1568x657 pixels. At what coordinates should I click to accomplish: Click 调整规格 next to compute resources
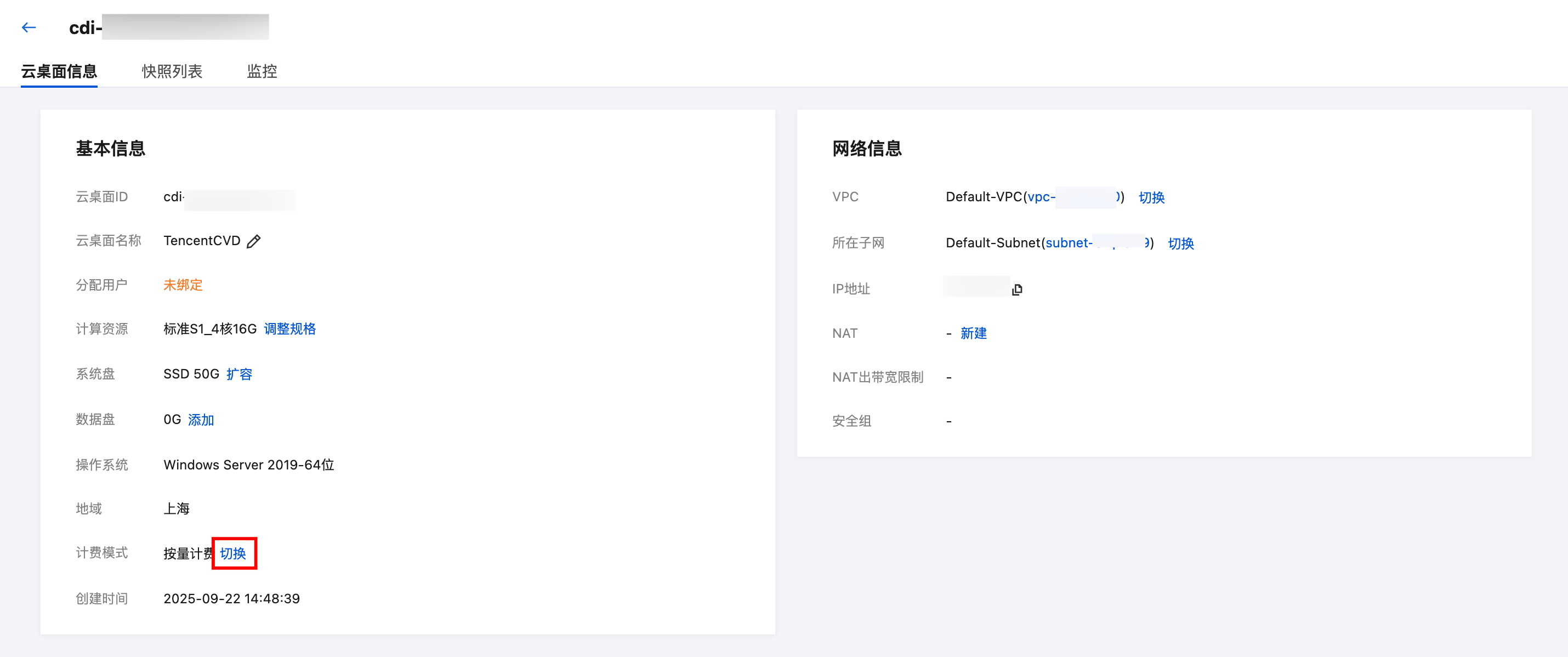tap(289, 329)
